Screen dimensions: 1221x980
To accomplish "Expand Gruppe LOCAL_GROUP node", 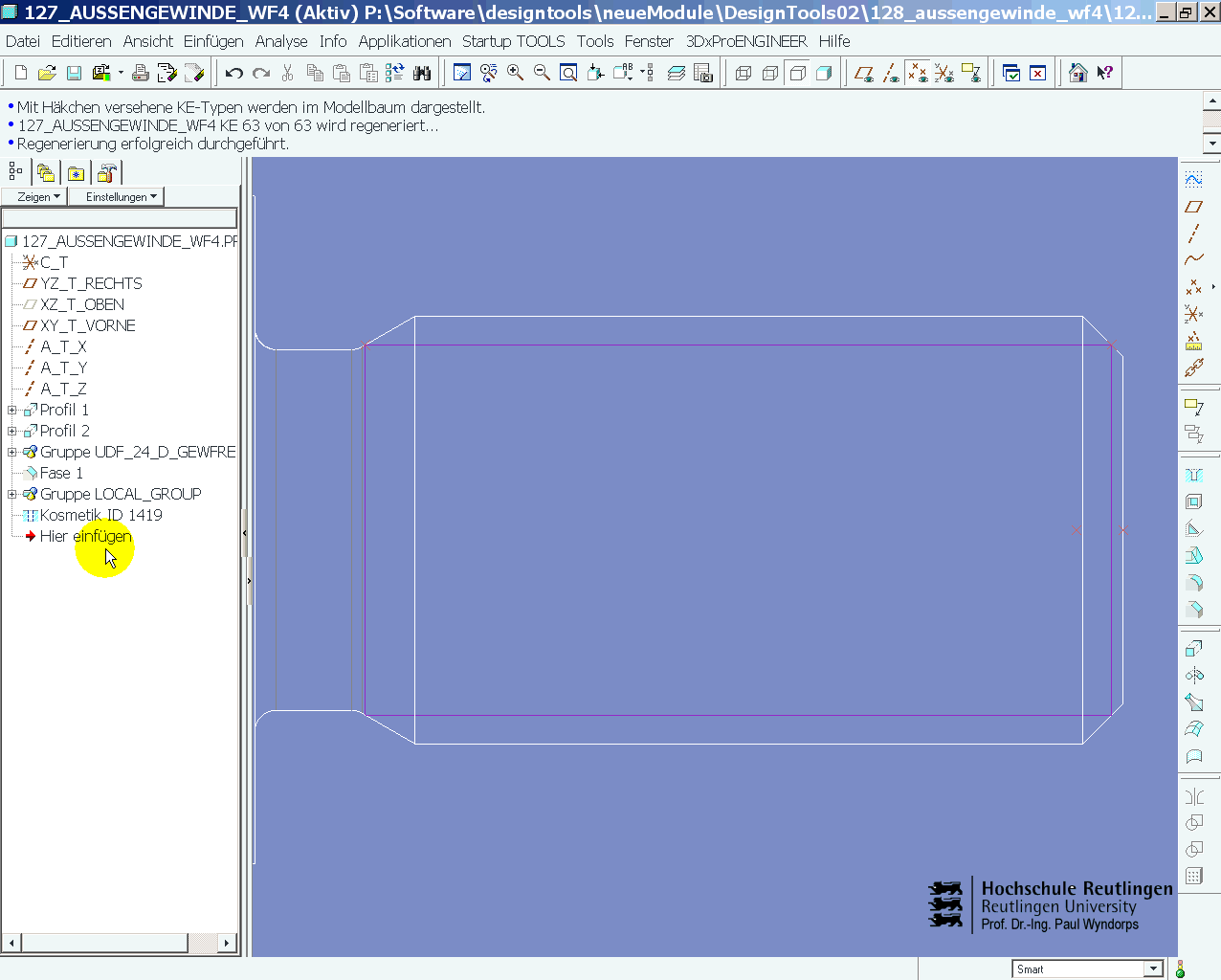I will tap(11, 494).
